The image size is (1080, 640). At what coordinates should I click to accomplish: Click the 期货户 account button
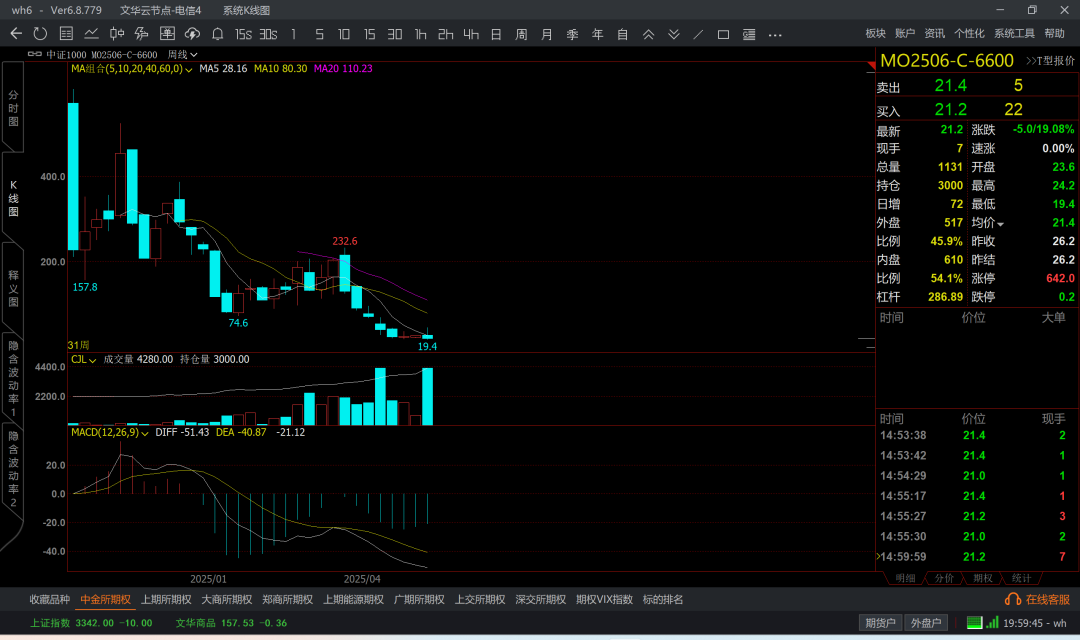tap(880, 623)
